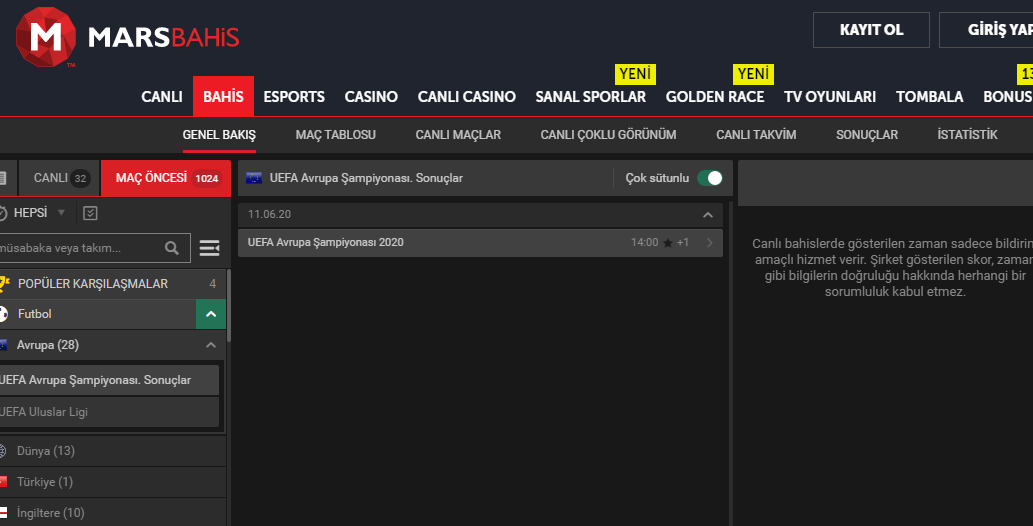This screenshot has width=1033, height=526.
Task: Click the Futbol soccer ball icon
Action: (3, 314)
